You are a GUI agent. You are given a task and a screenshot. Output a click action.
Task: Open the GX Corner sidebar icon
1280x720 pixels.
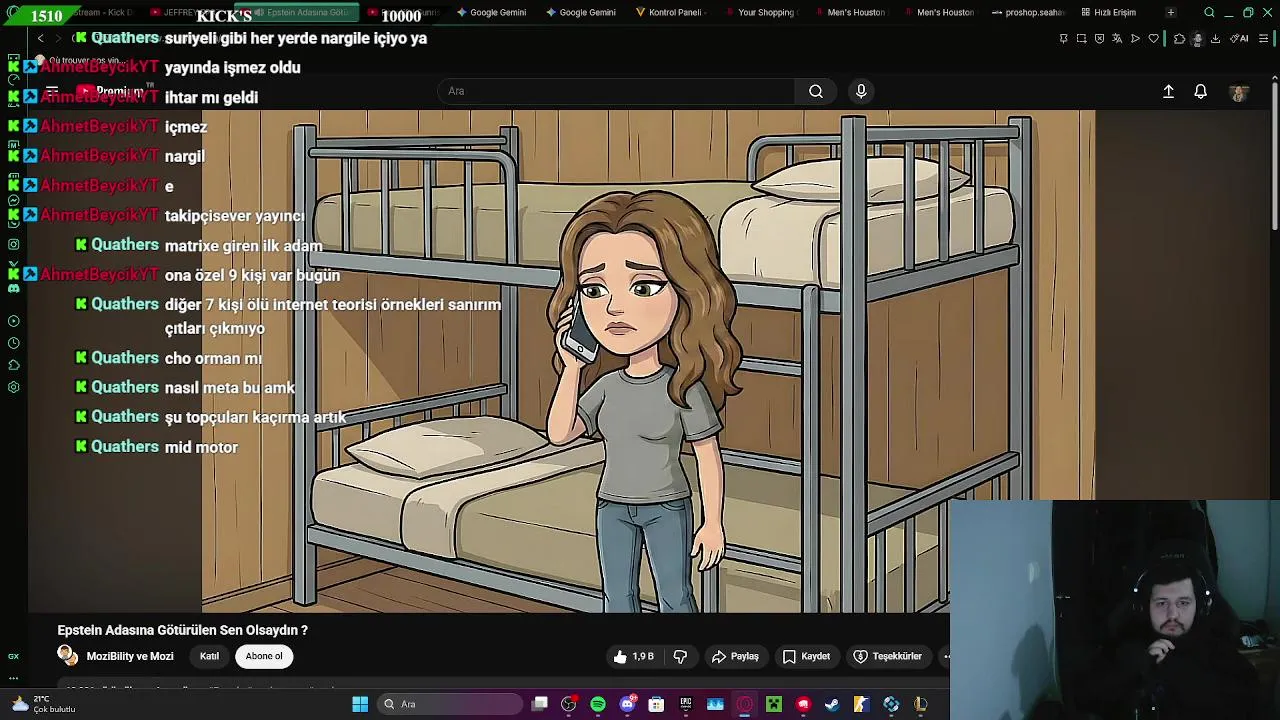click(14, 656)
